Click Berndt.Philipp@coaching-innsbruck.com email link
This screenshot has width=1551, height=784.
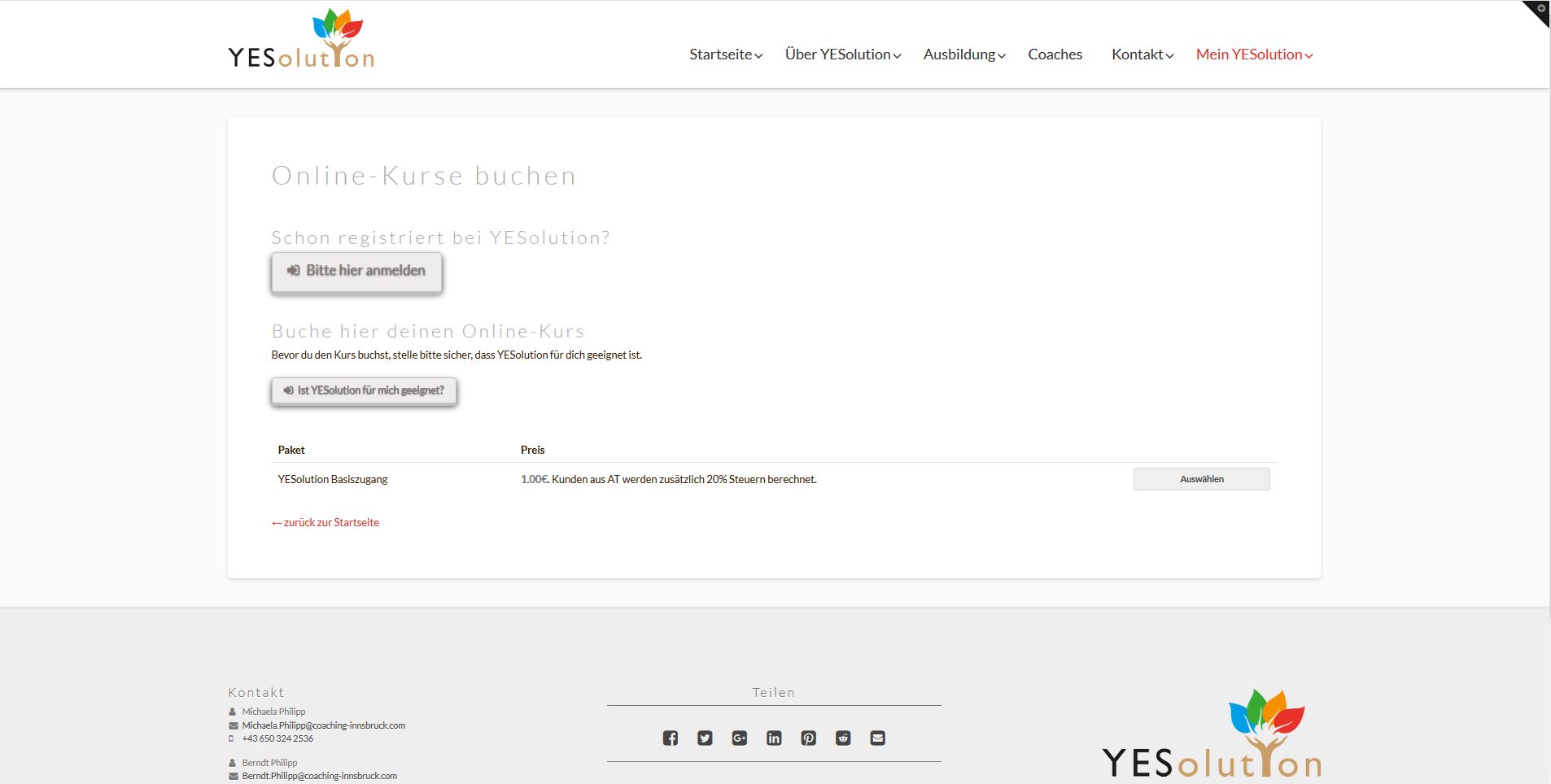click(320, 776)
